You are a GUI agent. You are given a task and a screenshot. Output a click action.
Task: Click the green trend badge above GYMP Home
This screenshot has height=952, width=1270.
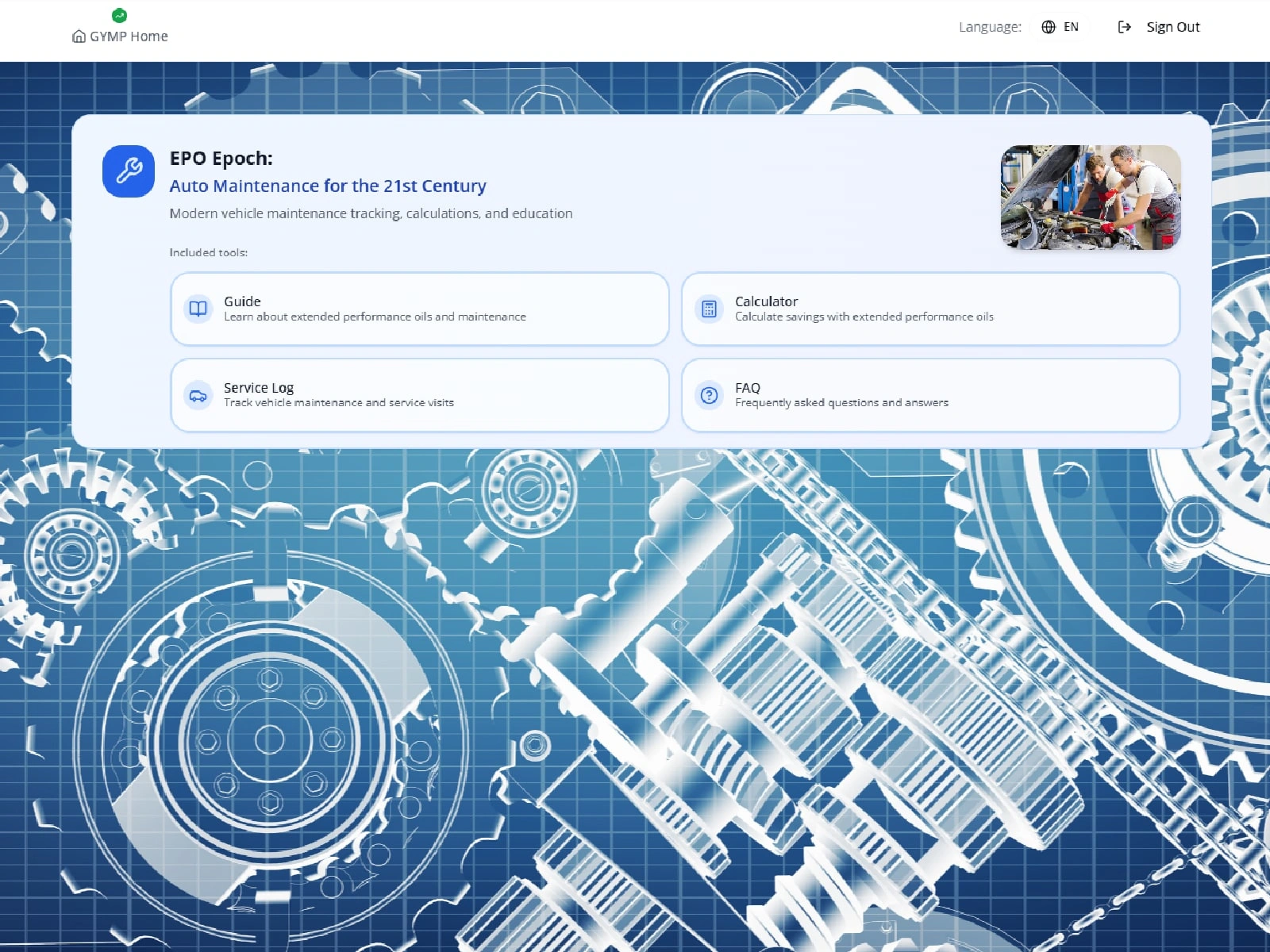[x=120, y=15]
